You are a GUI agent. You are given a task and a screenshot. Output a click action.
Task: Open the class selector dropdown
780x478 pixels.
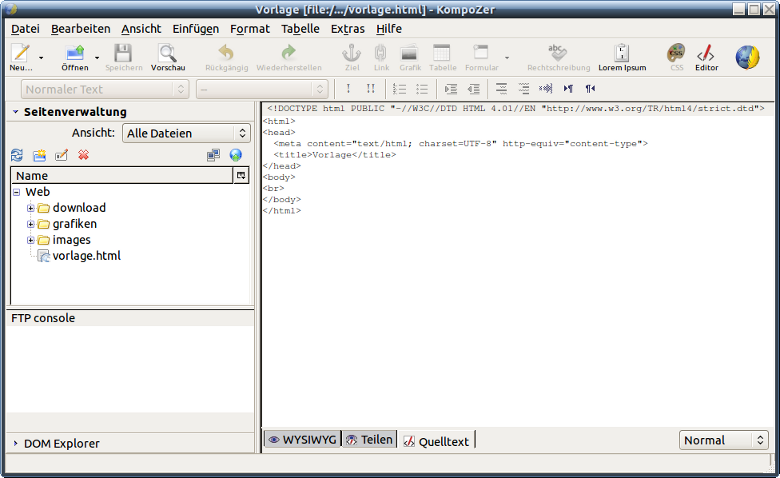(262, 90)
